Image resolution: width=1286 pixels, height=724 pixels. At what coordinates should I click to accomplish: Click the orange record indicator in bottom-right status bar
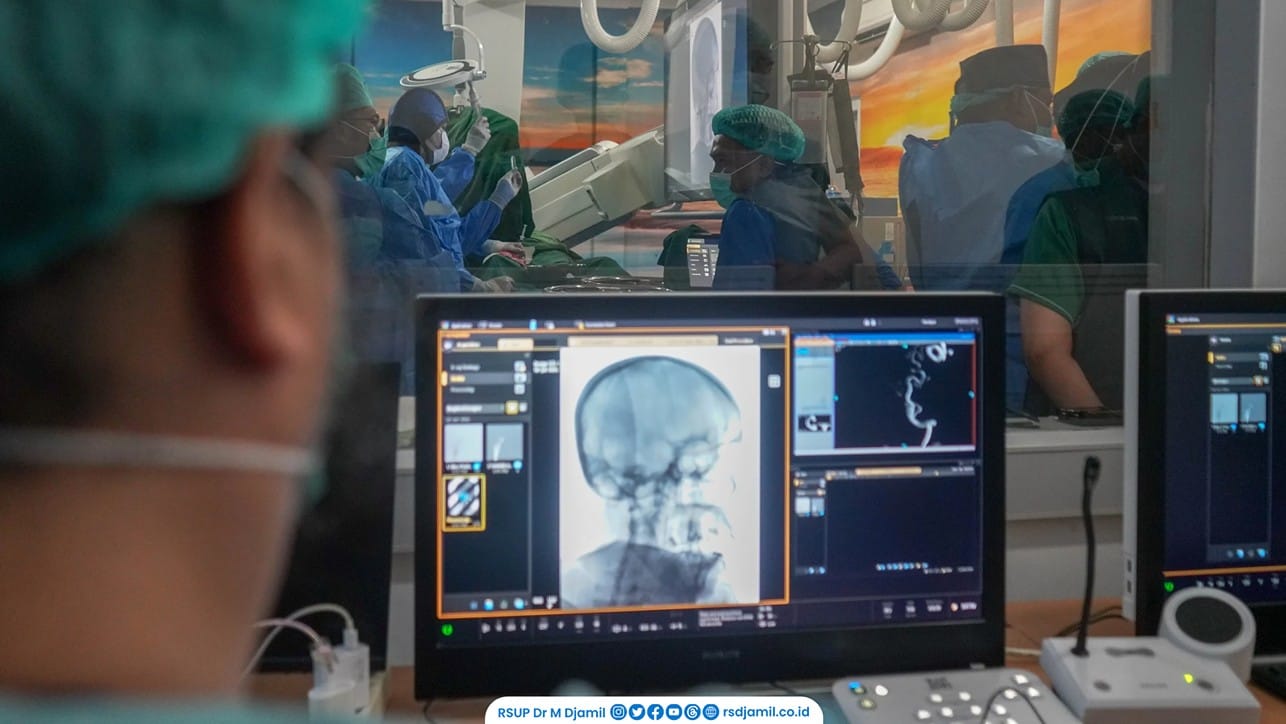click(x=953, y=606)
